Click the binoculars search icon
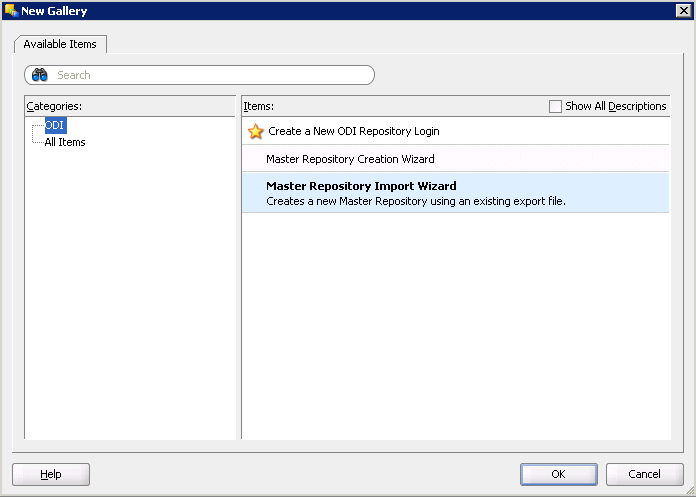This screenshot has height=497, width=696. tap(40, 75)
